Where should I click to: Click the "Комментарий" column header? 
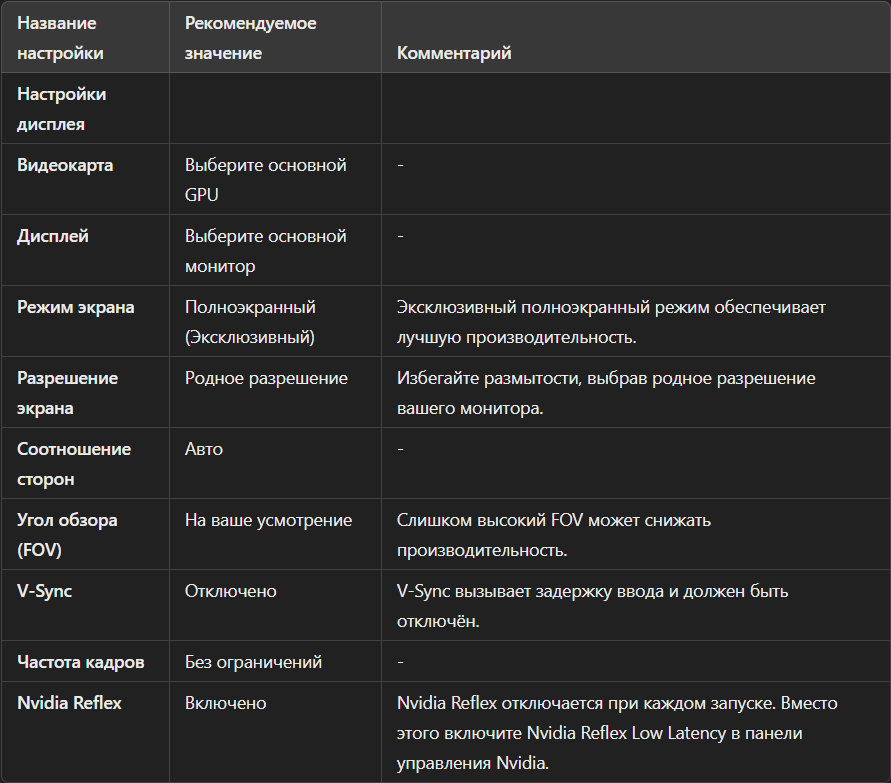(454, 53)
